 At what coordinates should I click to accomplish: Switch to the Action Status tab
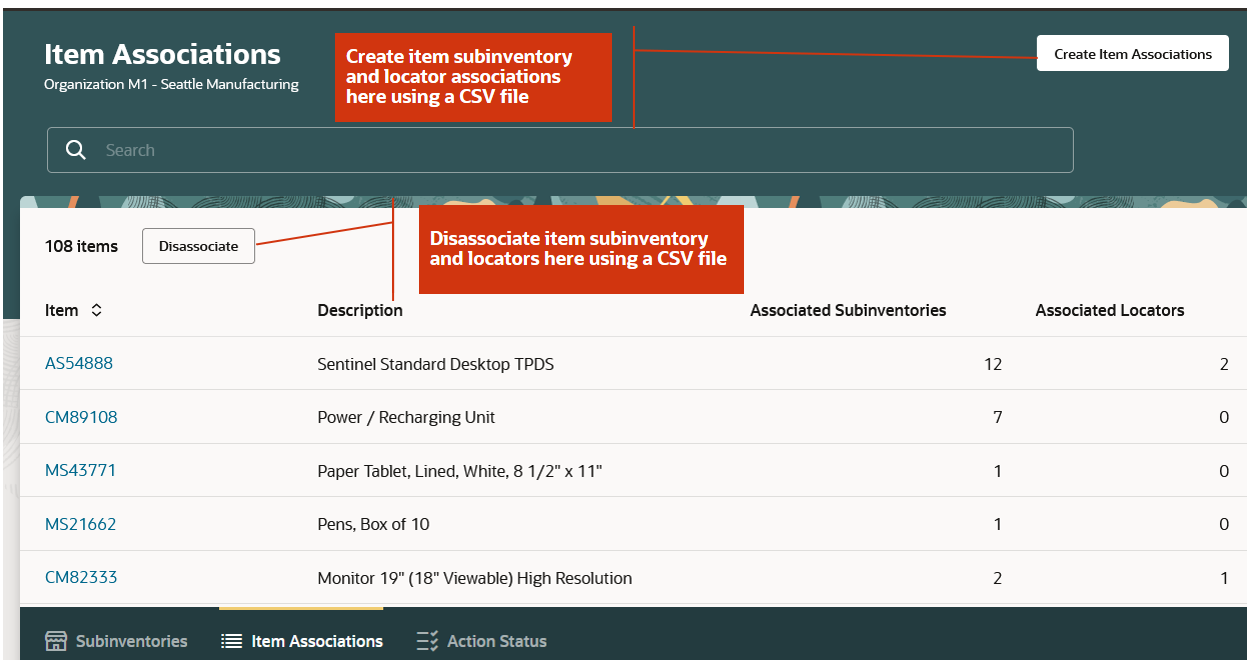(481, 641)
